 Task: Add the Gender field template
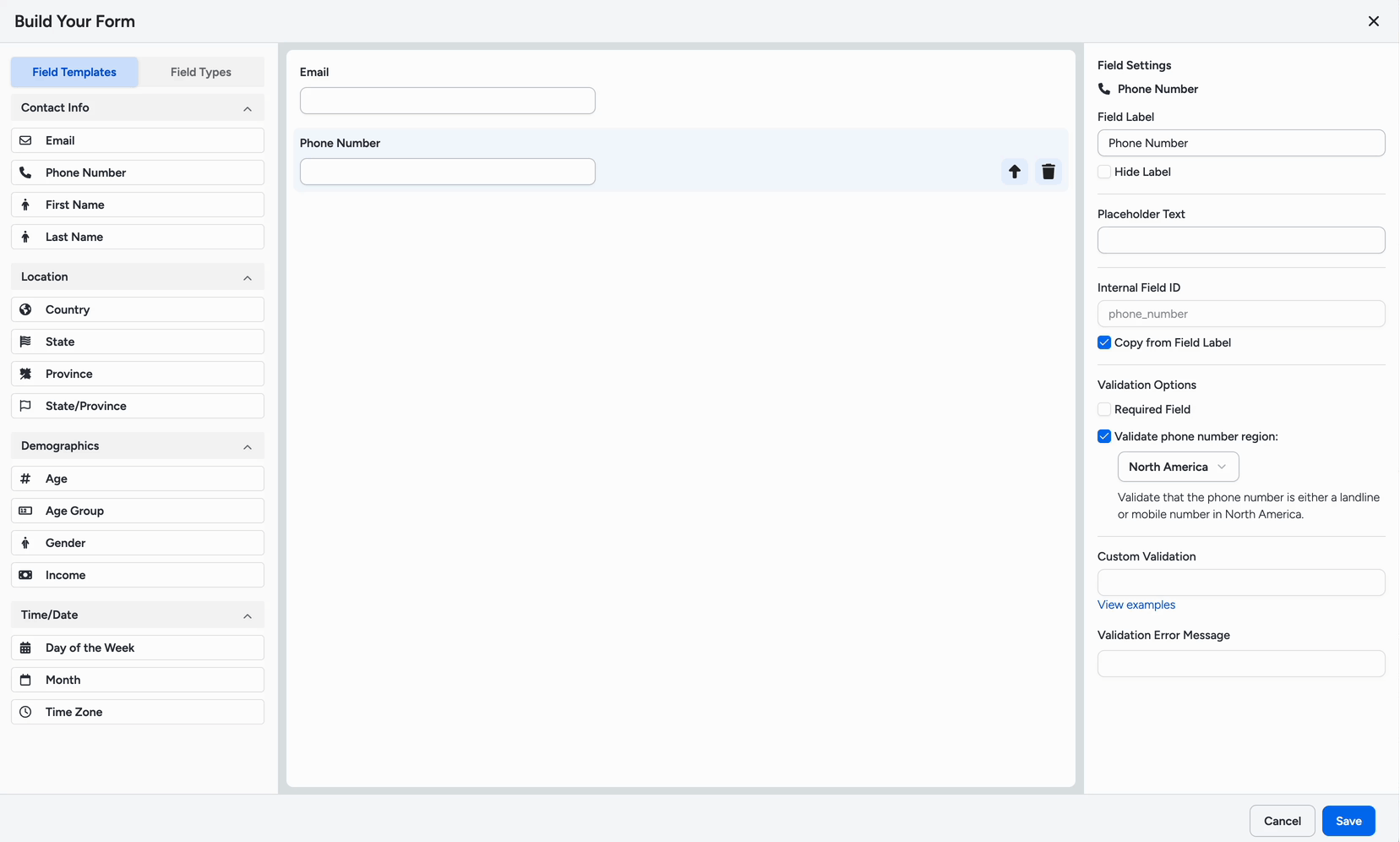(138, 543)
